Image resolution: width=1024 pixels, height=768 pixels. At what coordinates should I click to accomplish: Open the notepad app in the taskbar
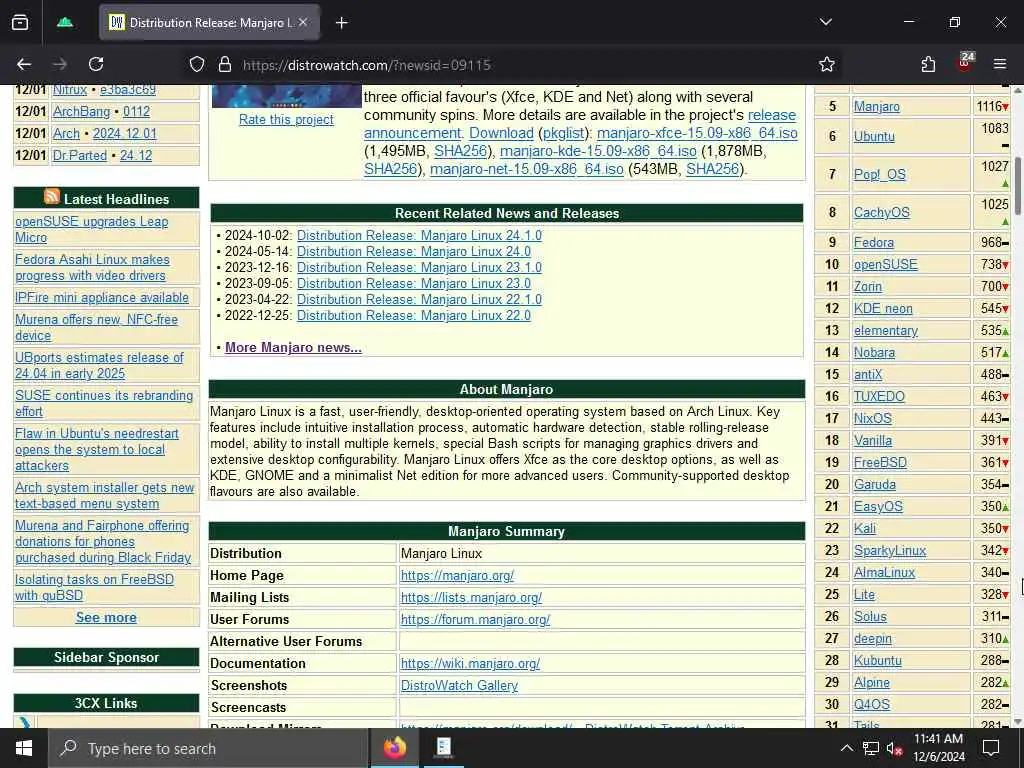point(444,748)
